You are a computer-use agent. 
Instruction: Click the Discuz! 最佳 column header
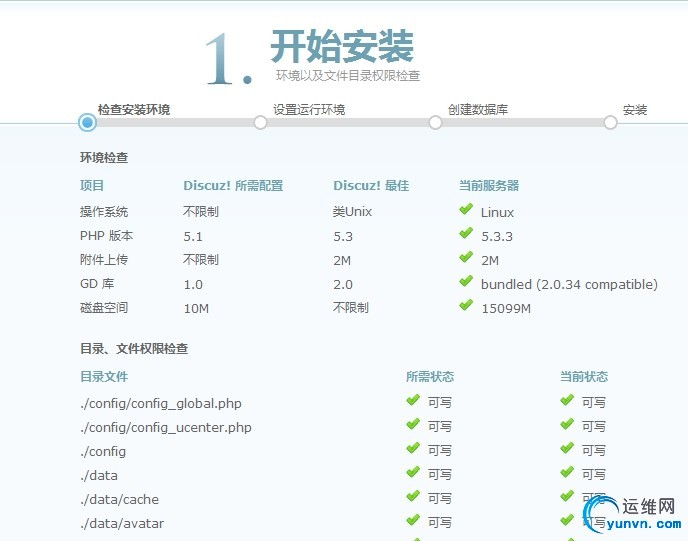pyautogui.click(x=371, y=186)
